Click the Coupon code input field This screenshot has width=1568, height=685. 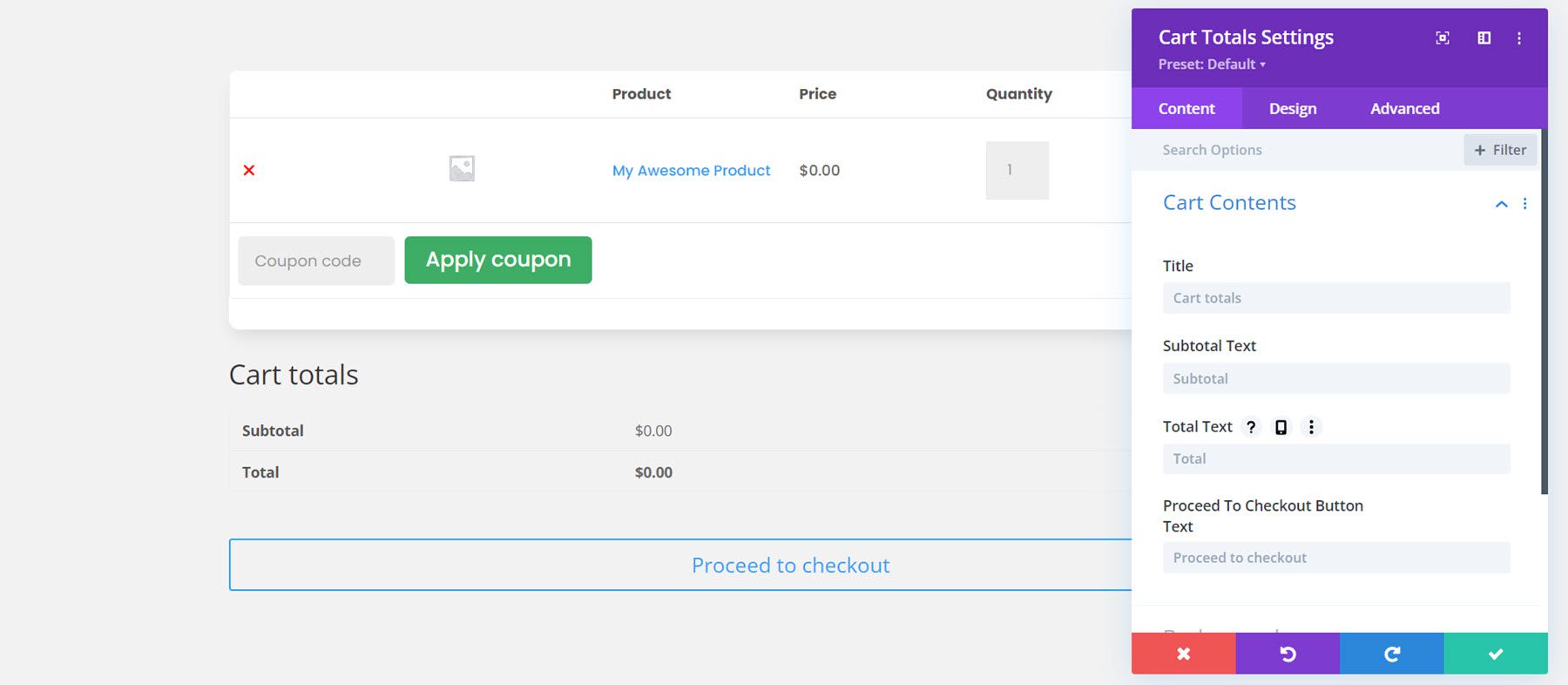(x=316, y=261)
